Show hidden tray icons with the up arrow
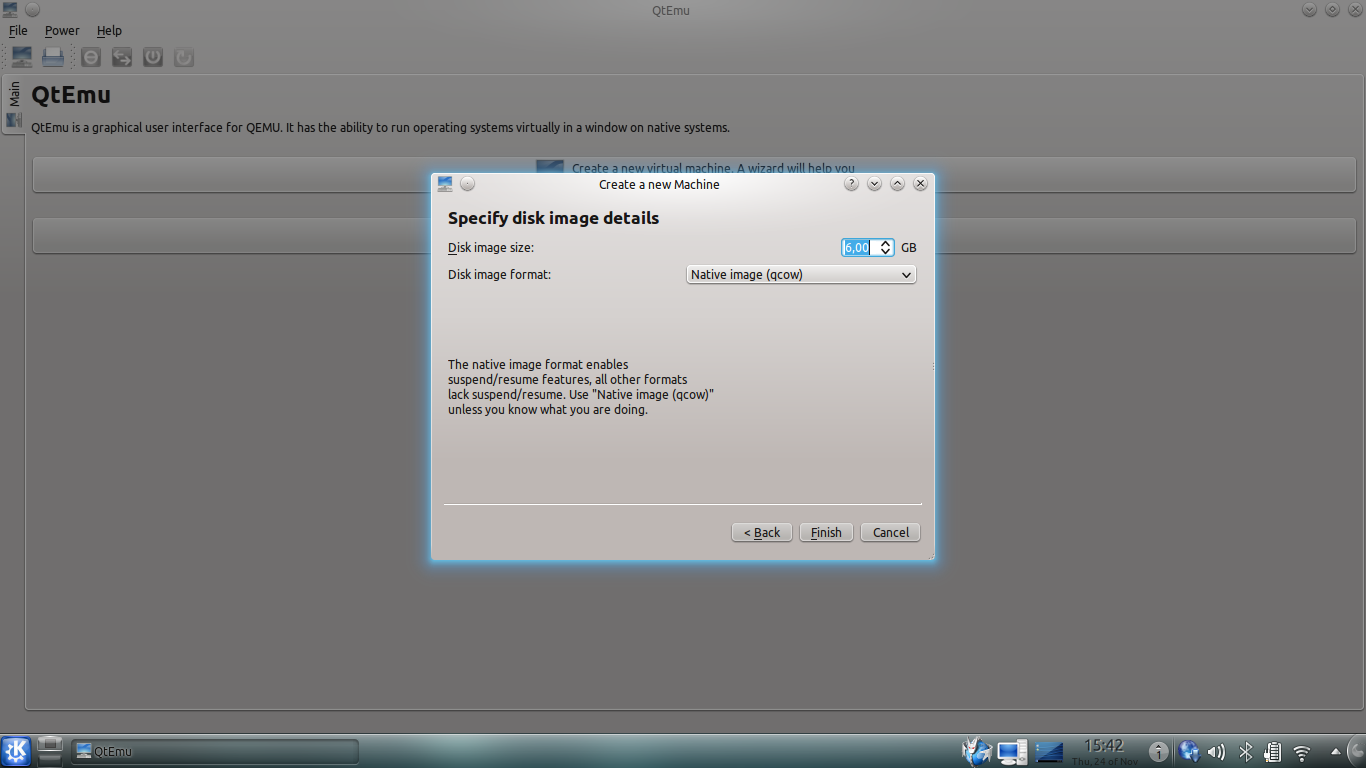The height and width of the screenshot is (768, 1366). click(1335, 752)
